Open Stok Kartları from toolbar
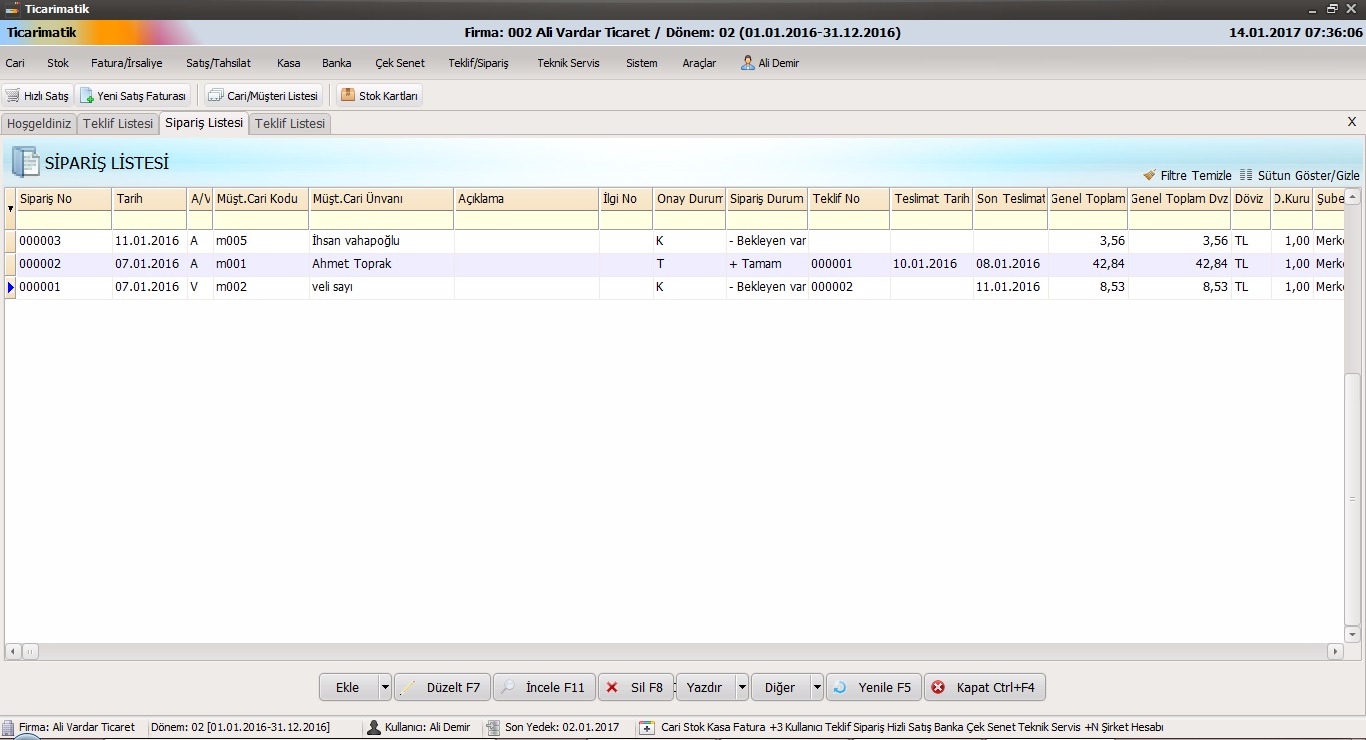 (x=348, y=96)
